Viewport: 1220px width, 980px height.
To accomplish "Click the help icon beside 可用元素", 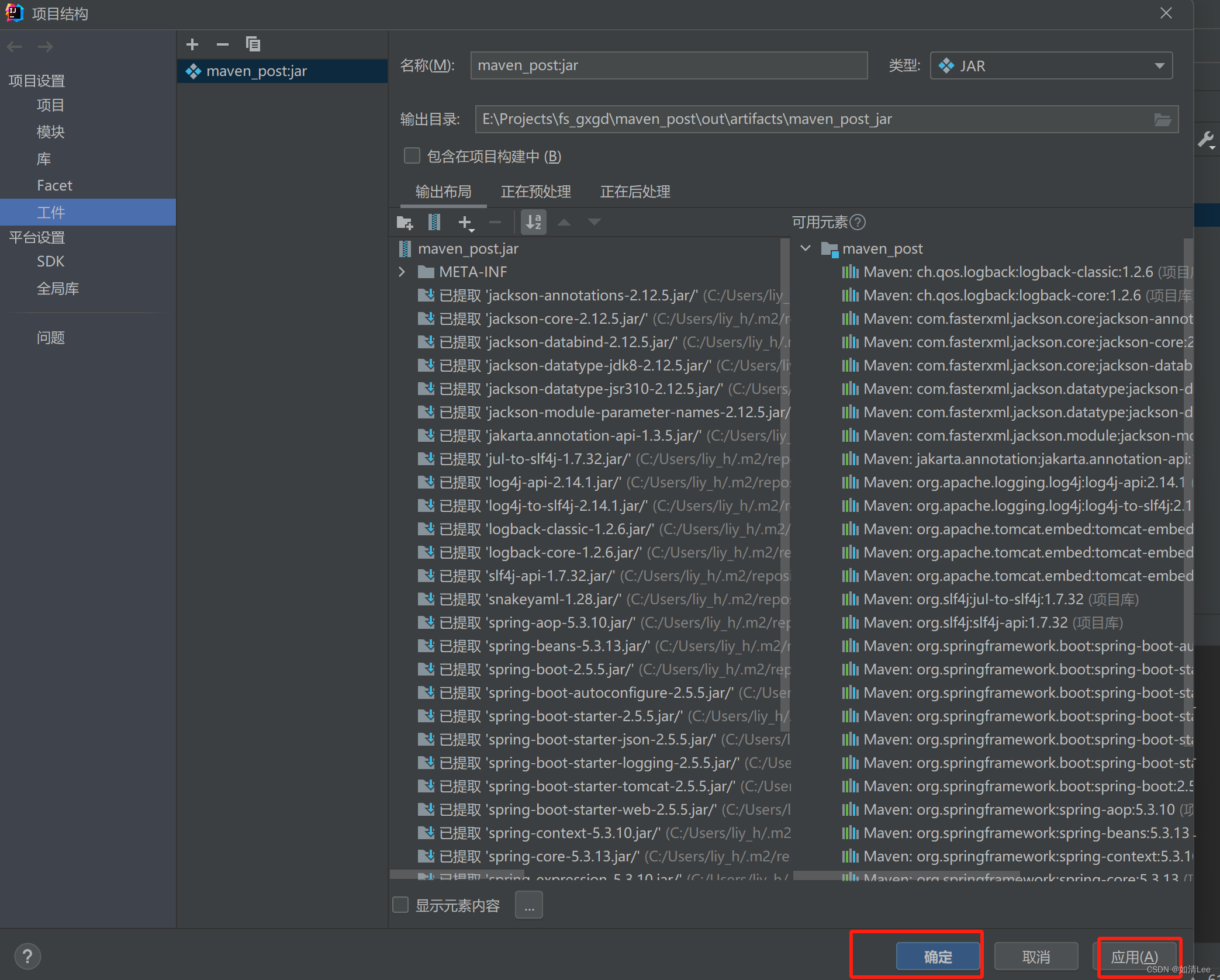I will point(858,223).
